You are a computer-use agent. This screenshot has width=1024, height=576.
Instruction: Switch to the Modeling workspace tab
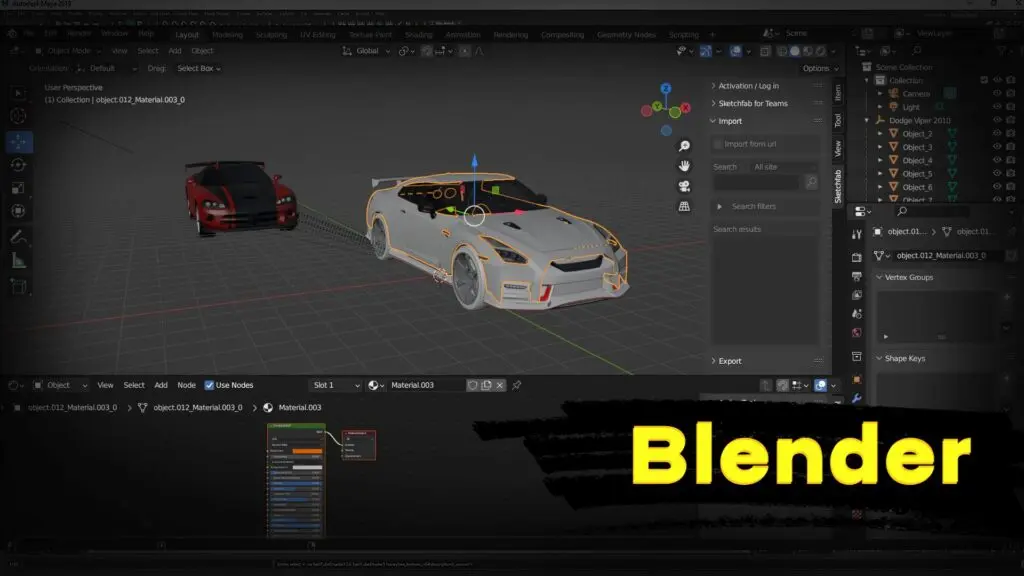pos(227,35)
